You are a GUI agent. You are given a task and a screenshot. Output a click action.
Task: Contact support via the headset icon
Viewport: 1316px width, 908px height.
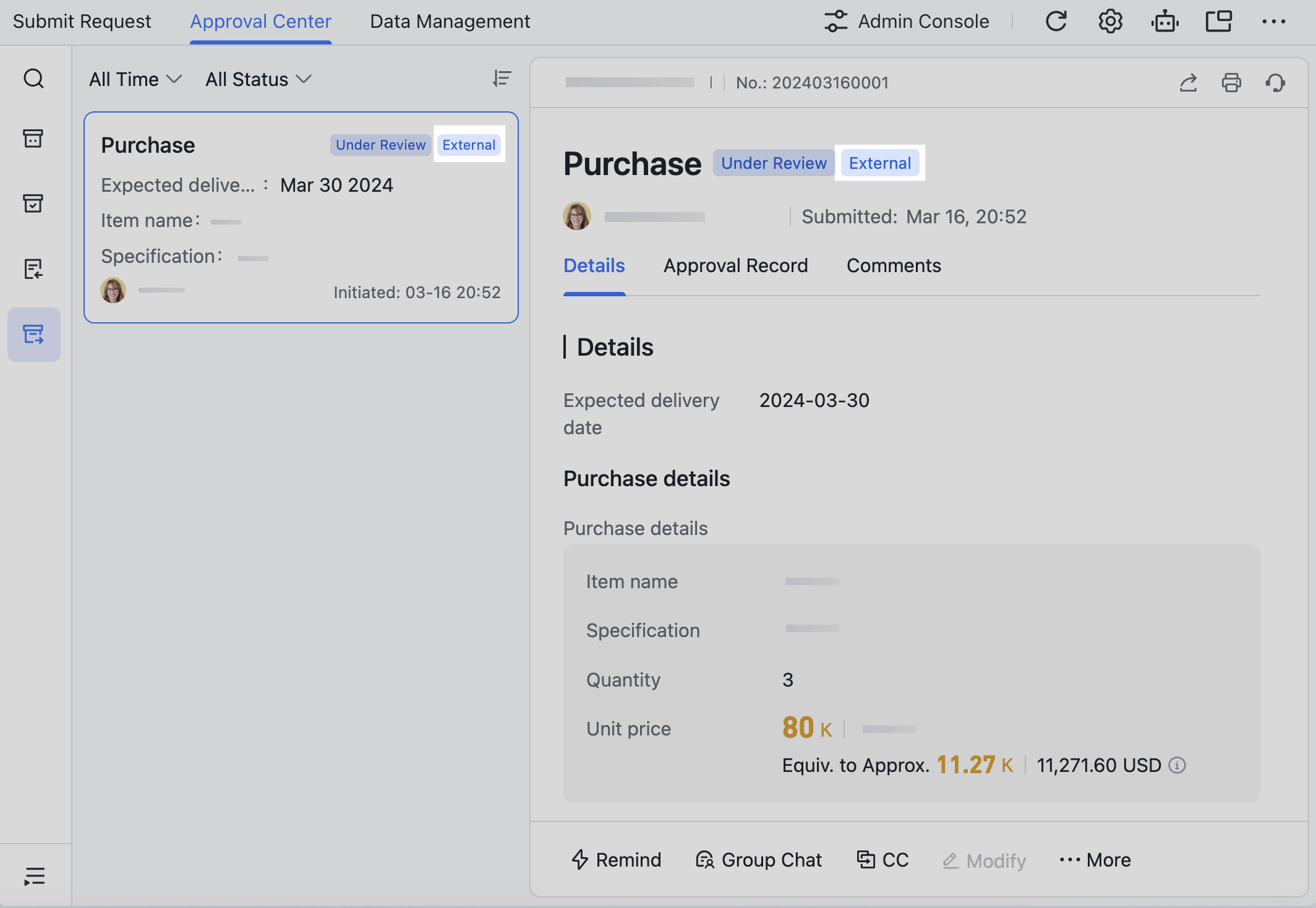coord(1276,82)
